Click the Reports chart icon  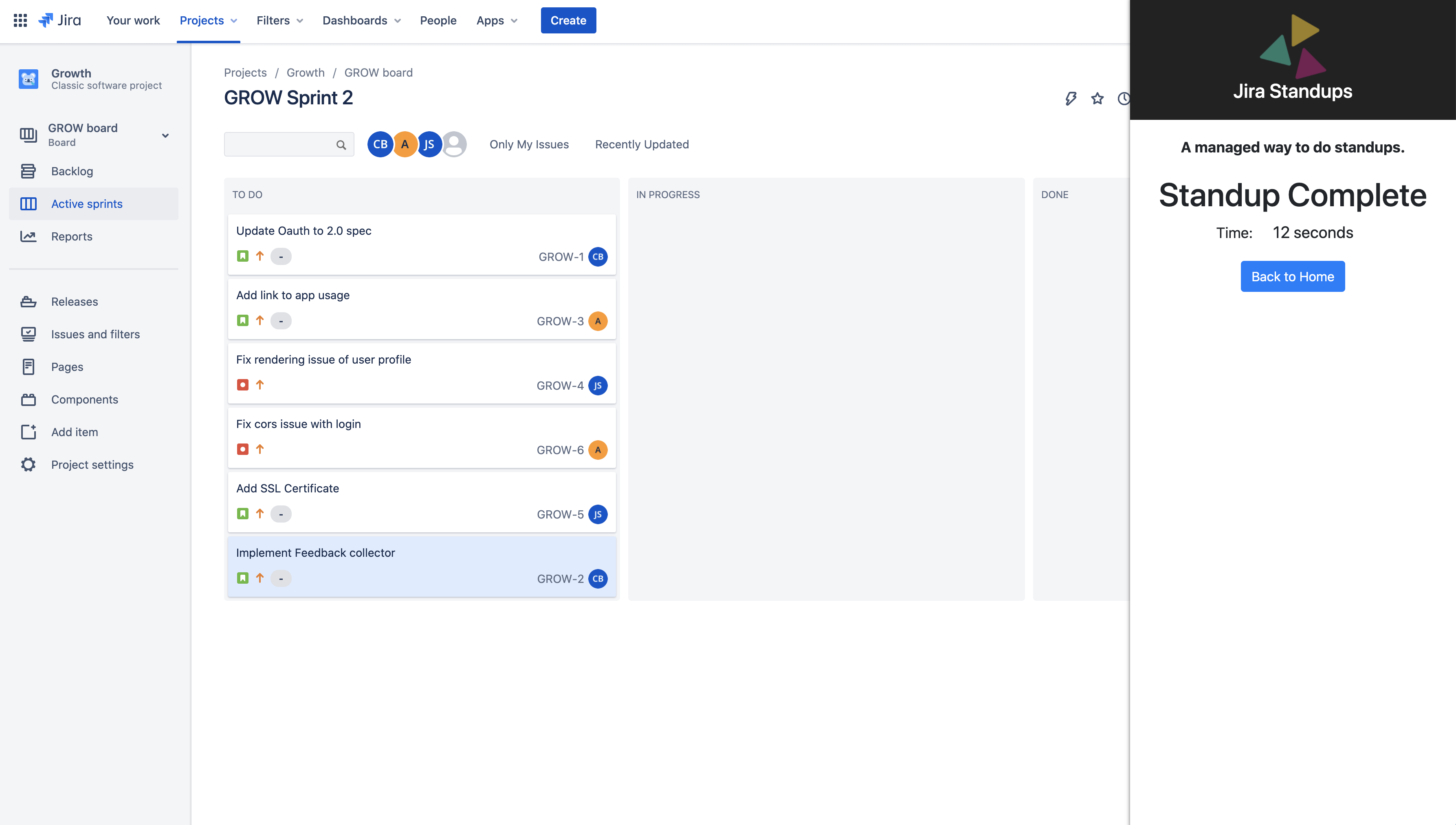pos(29,236)
